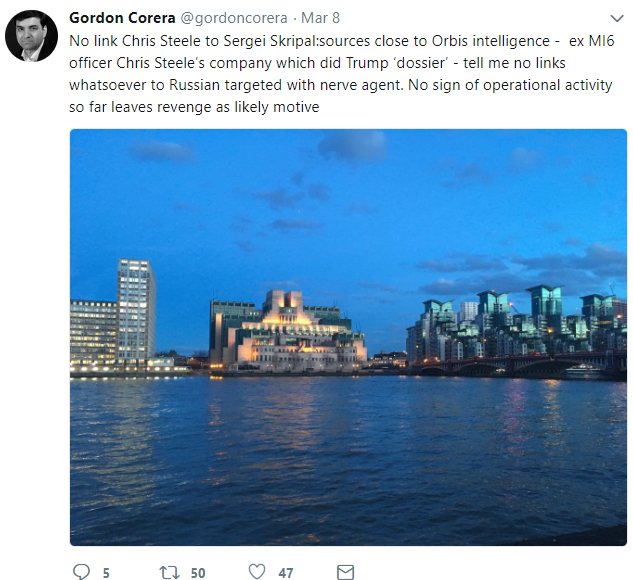The height and width of the screenshot is (580, 633).
Task: Visit the @gordoncorera handle link
Action: pos(234,18)
